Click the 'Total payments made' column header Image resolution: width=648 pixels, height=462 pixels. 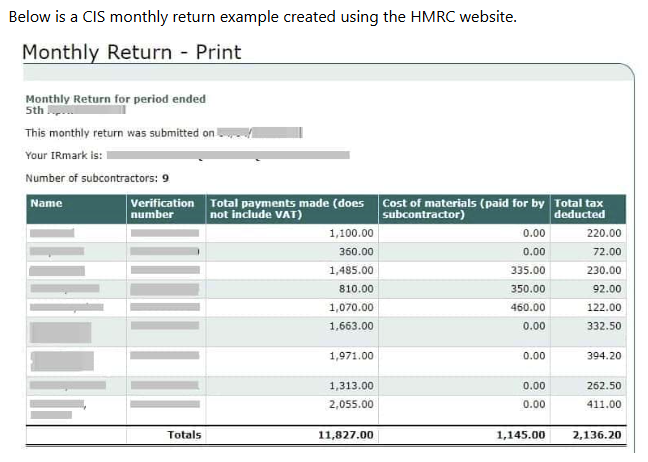click(x=287, y=208)
